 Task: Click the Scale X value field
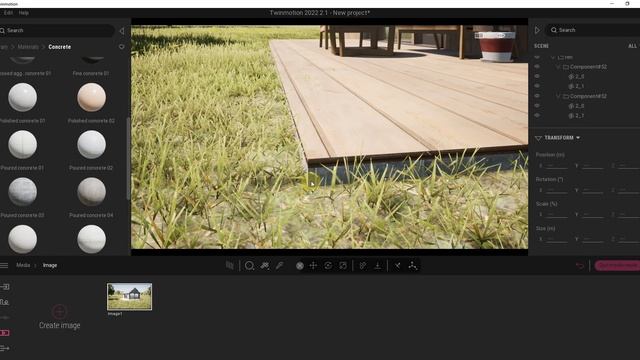coord(557,214)
